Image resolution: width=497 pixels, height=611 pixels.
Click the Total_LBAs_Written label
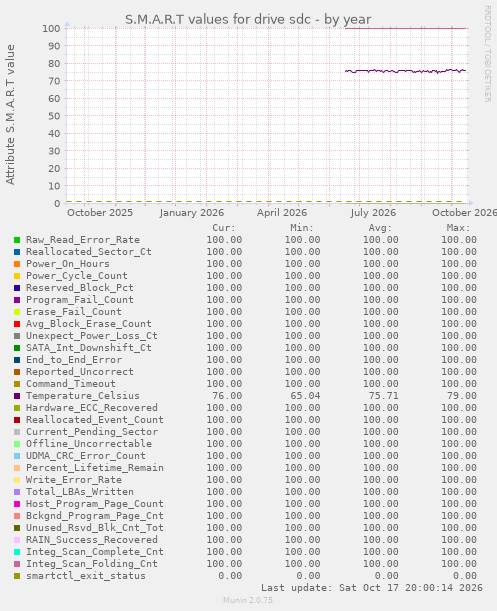[80, 492]
